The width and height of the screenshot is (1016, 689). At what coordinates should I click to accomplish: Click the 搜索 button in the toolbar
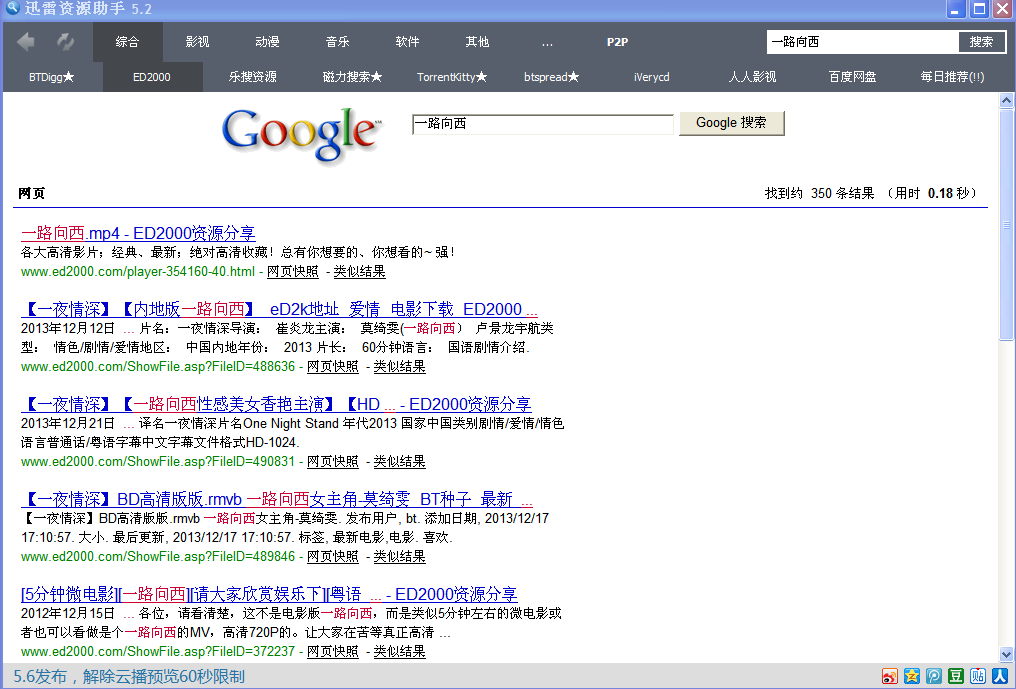pyautogui.click(x=981, y=41)
